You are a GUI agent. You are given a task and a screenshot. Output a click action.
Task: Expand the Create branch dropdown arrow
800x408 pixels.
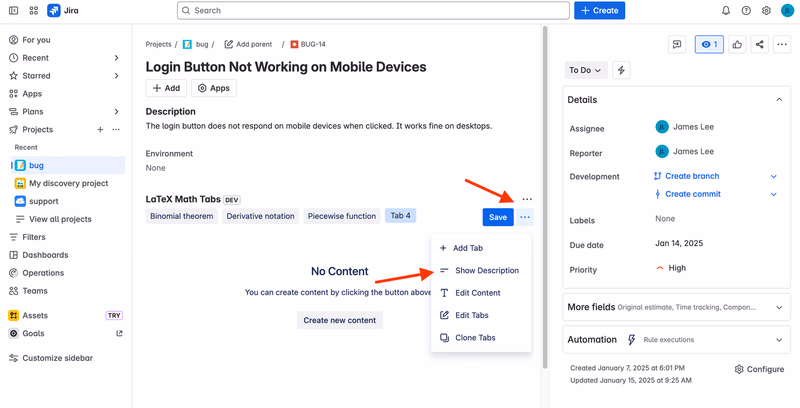pyautogui.click(x=773, y=176)
